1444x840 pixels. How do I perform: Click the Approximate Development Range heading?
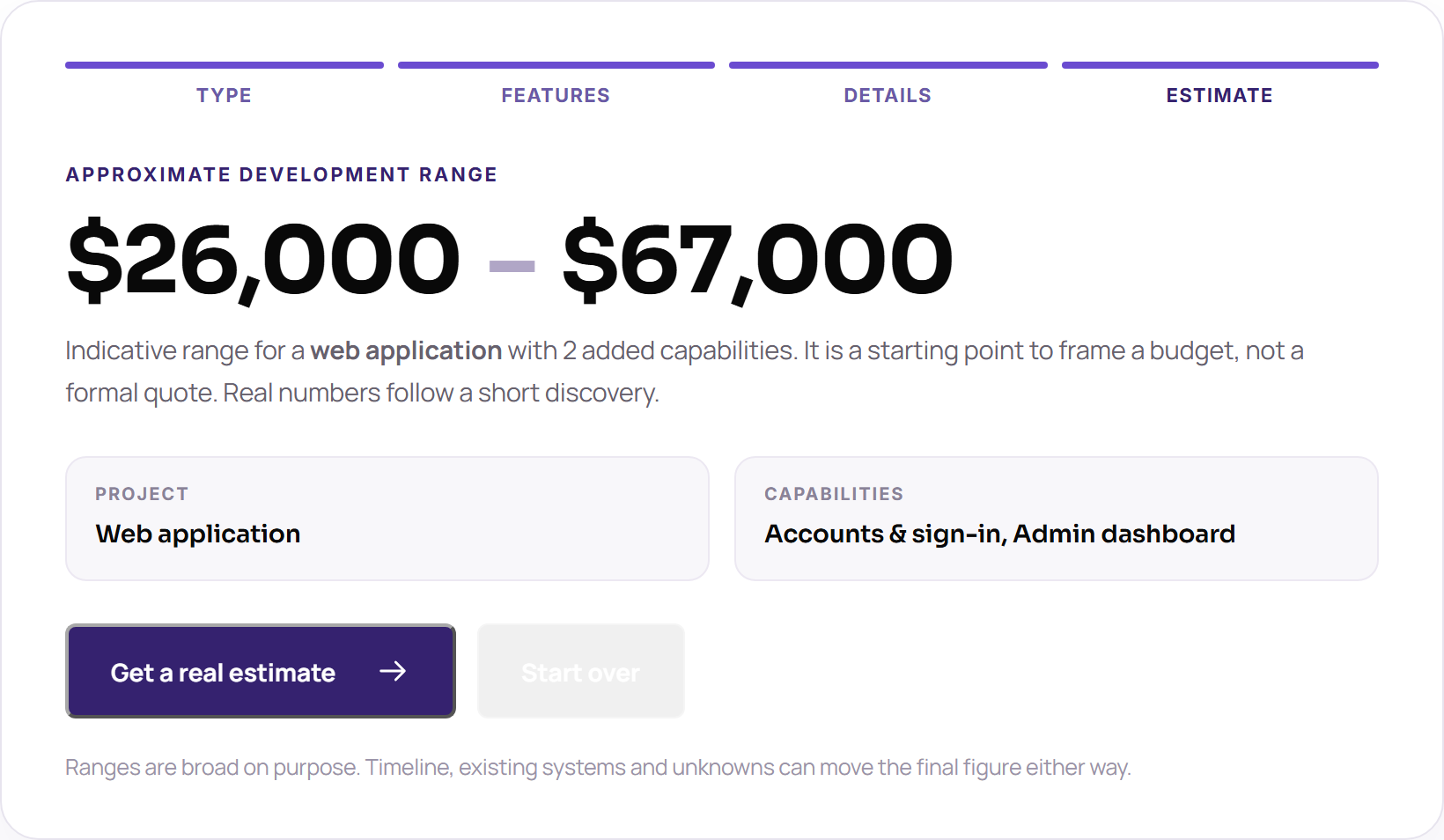[282, 174]
